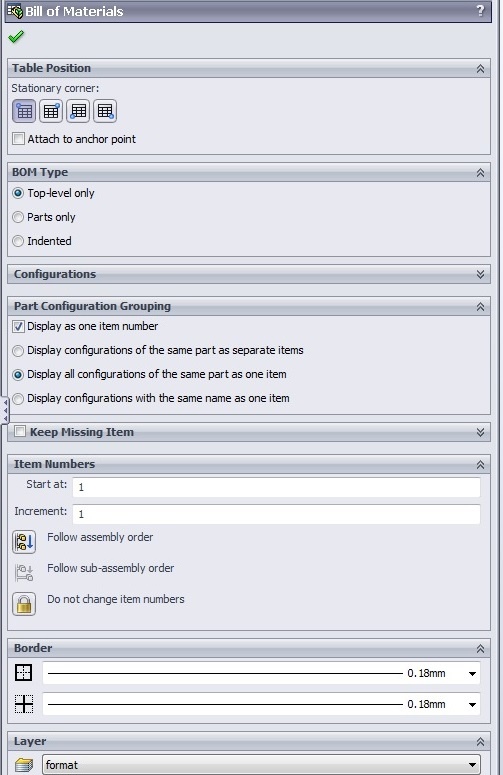Enable Attach to anchor point checkbox

point(18,139)
